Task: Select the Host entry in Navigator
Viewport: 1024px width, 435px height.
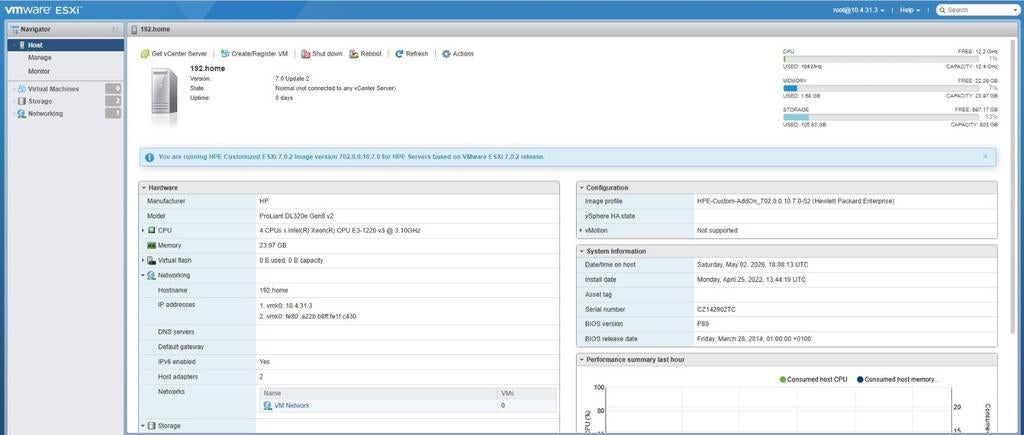Action: point(66,45)
